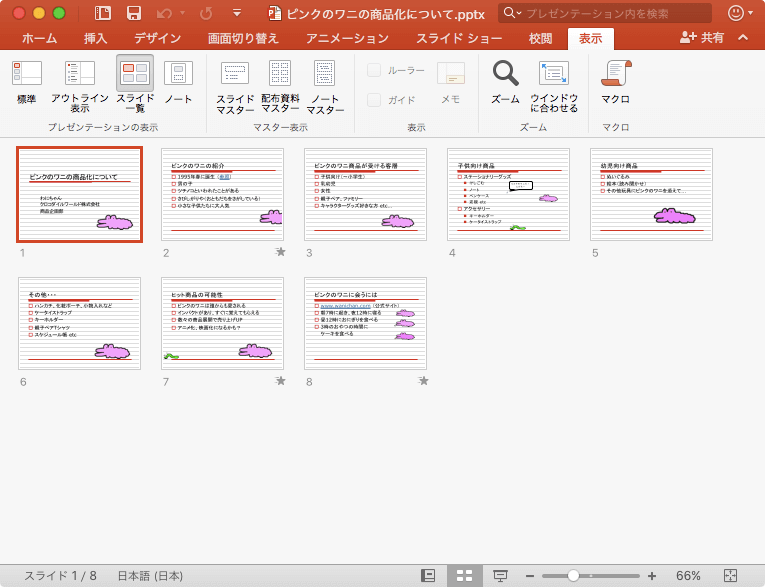Click the Redo/Repeat arrow icon
The width and height of the screenshot is (765, 587).
point(206,13)
